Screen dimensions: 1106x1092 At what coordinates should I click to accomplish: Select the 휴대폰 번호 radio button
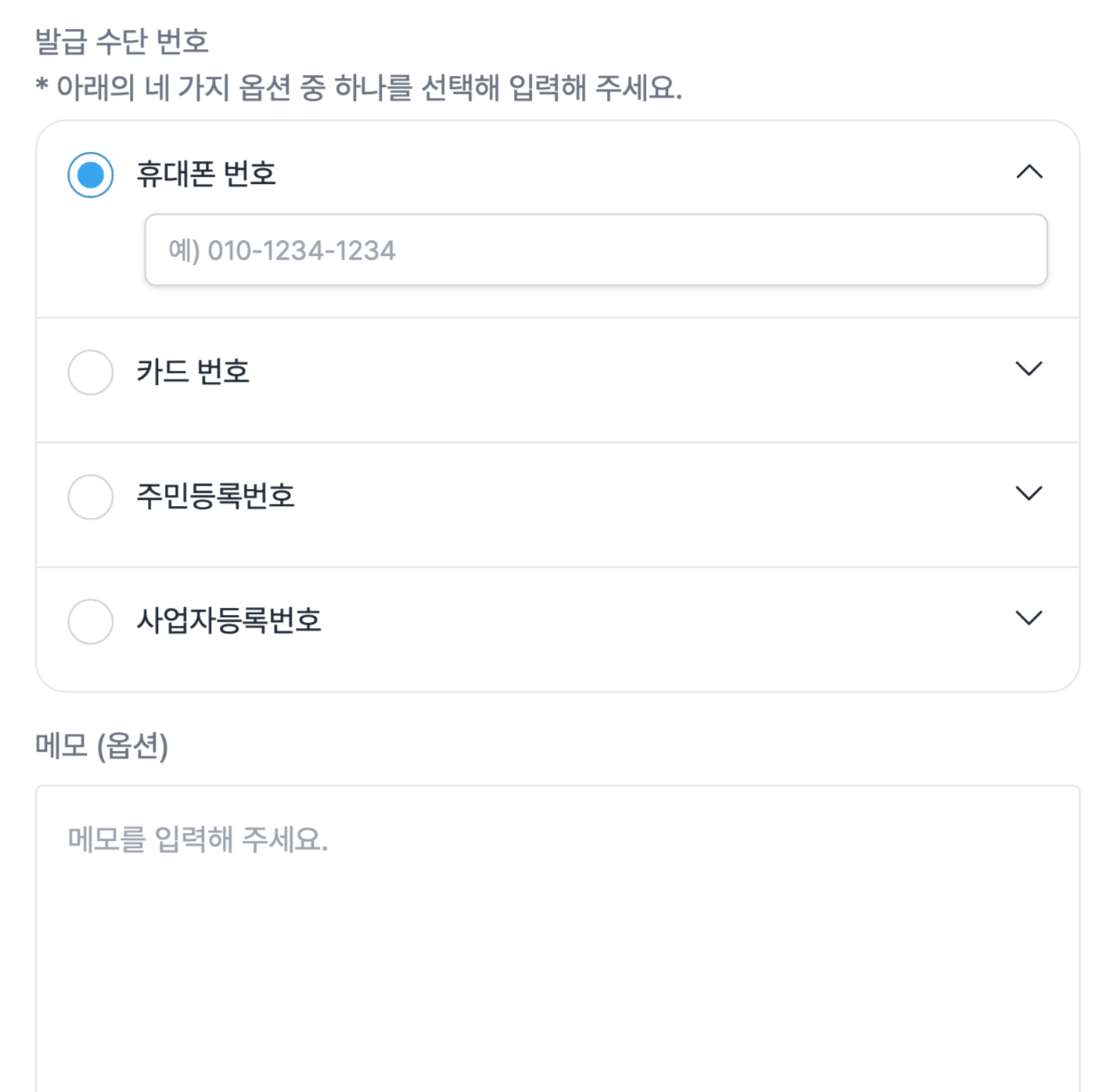coord(91,174)
